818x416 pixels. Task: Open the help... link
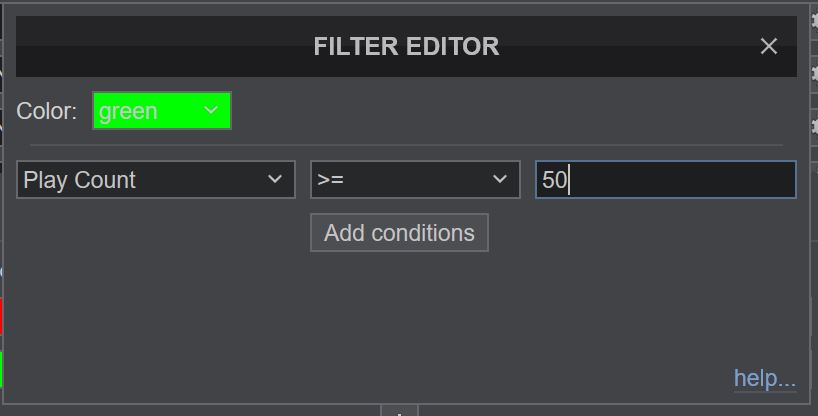pyautogui.click(x=765, y=378)
